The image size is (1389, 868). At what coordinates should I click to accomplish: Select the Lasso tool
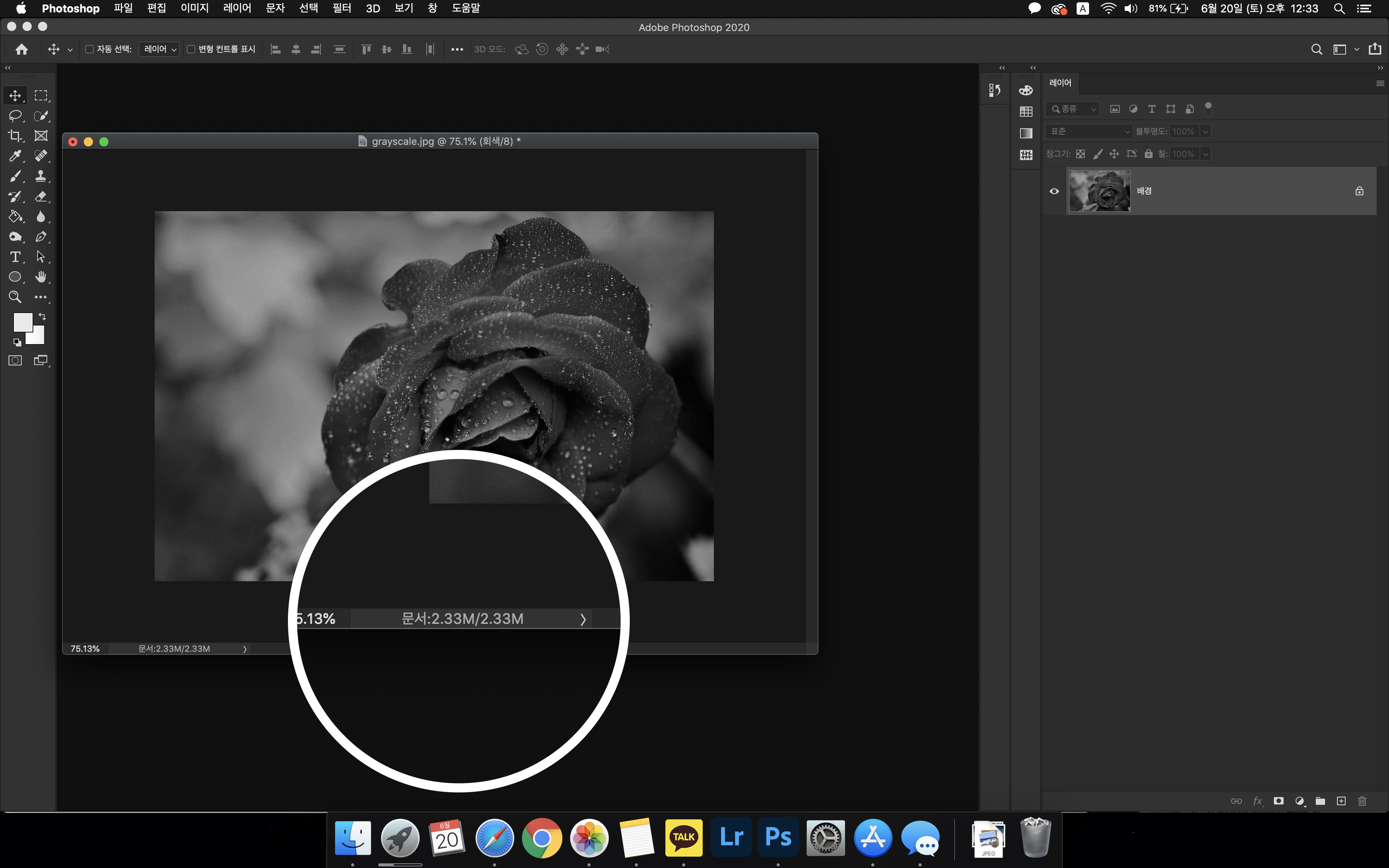[x=15, y=115]
